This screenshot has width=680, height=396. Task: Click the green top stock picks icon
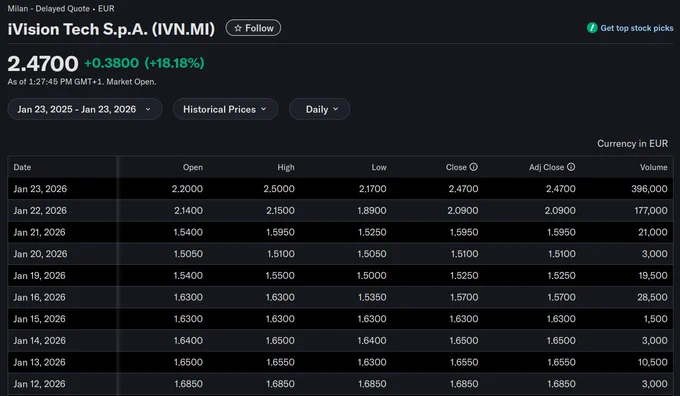(x=592, y=28)
